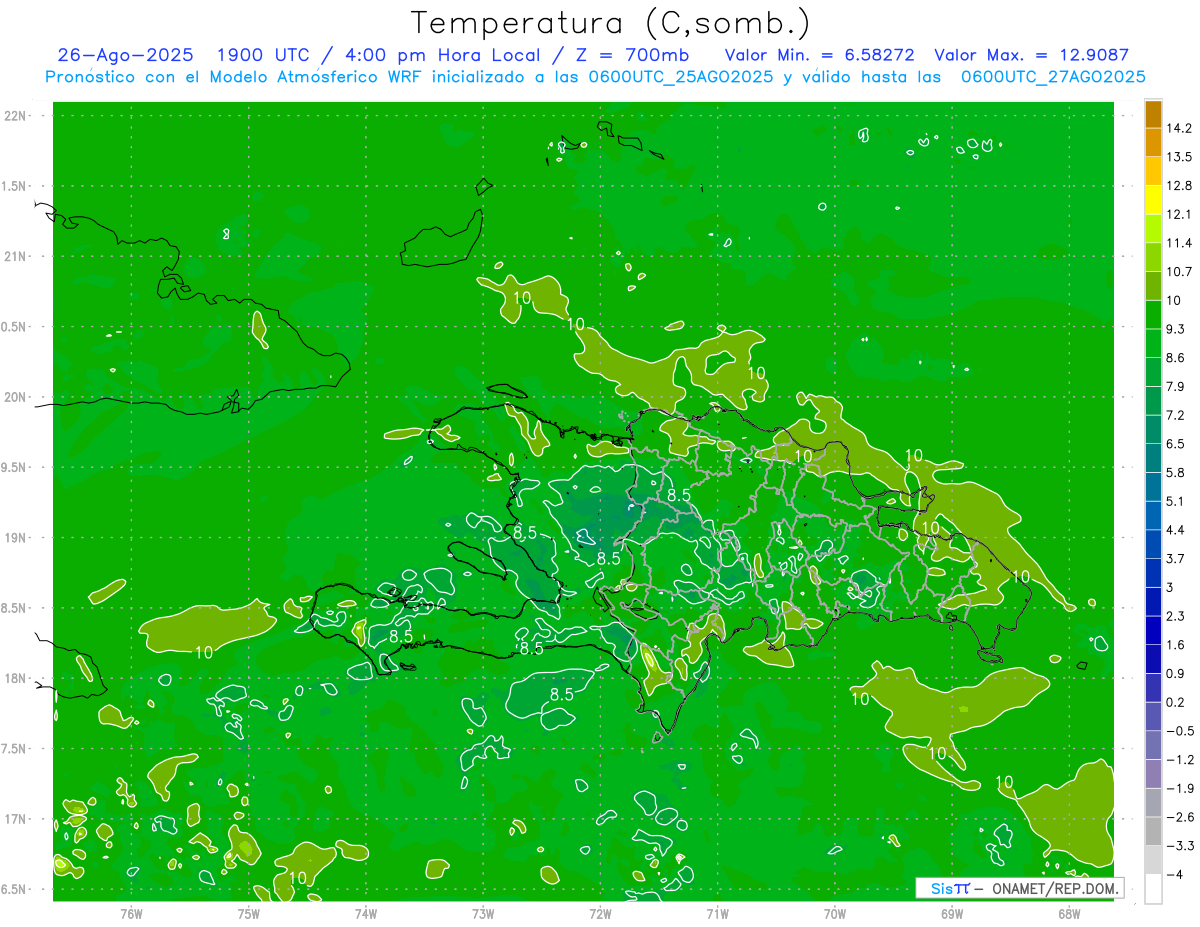Click "Valor Max. = 12.9087" text
The width and height of the screenshot is (1200, 927).
(x=1032, y=55)
